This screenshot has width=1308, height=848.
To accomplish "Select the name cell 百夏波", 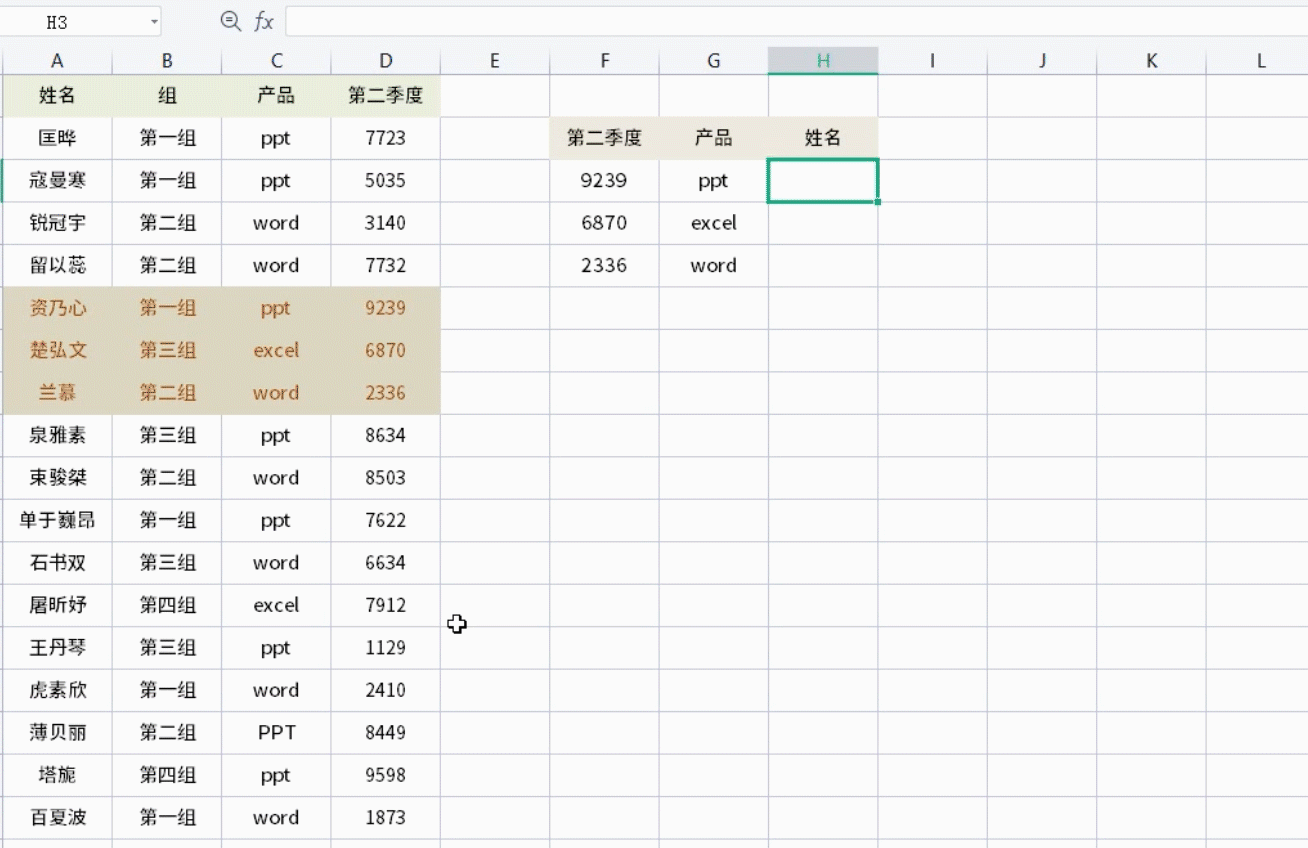I will (x=57, y=818).
